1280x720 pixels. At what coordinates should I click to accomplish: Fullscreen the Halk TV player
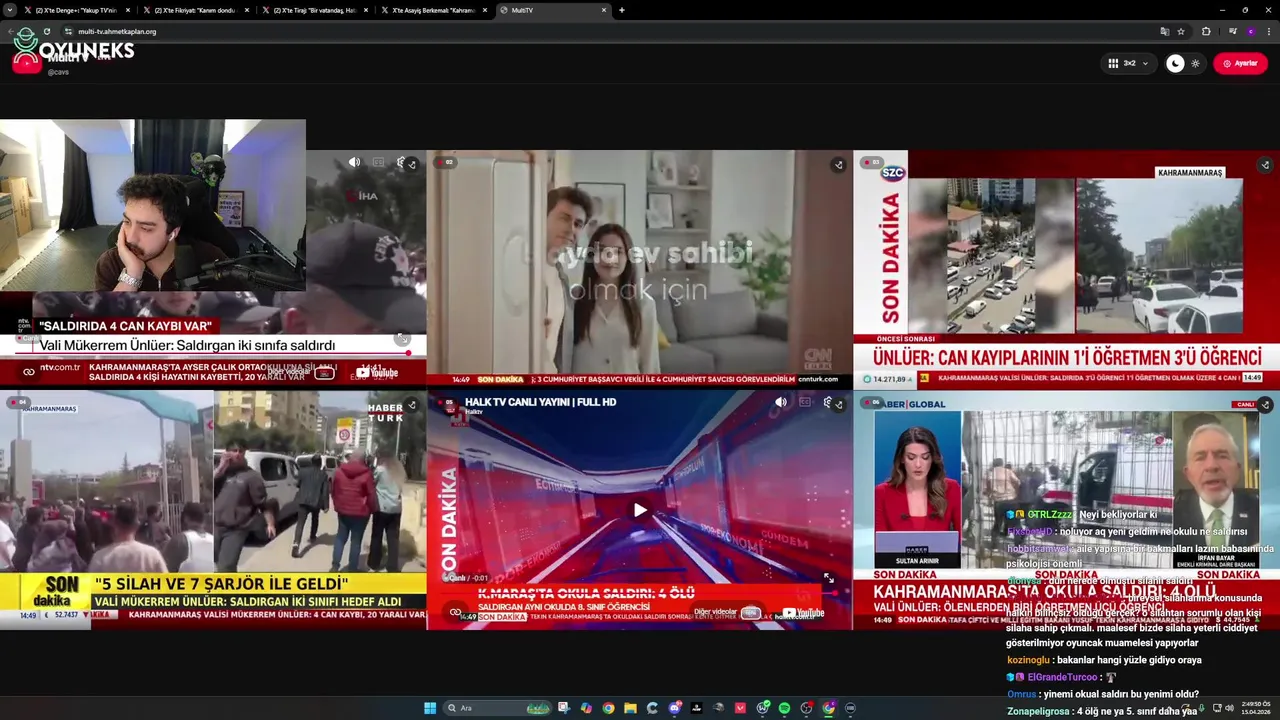[828, 578]
